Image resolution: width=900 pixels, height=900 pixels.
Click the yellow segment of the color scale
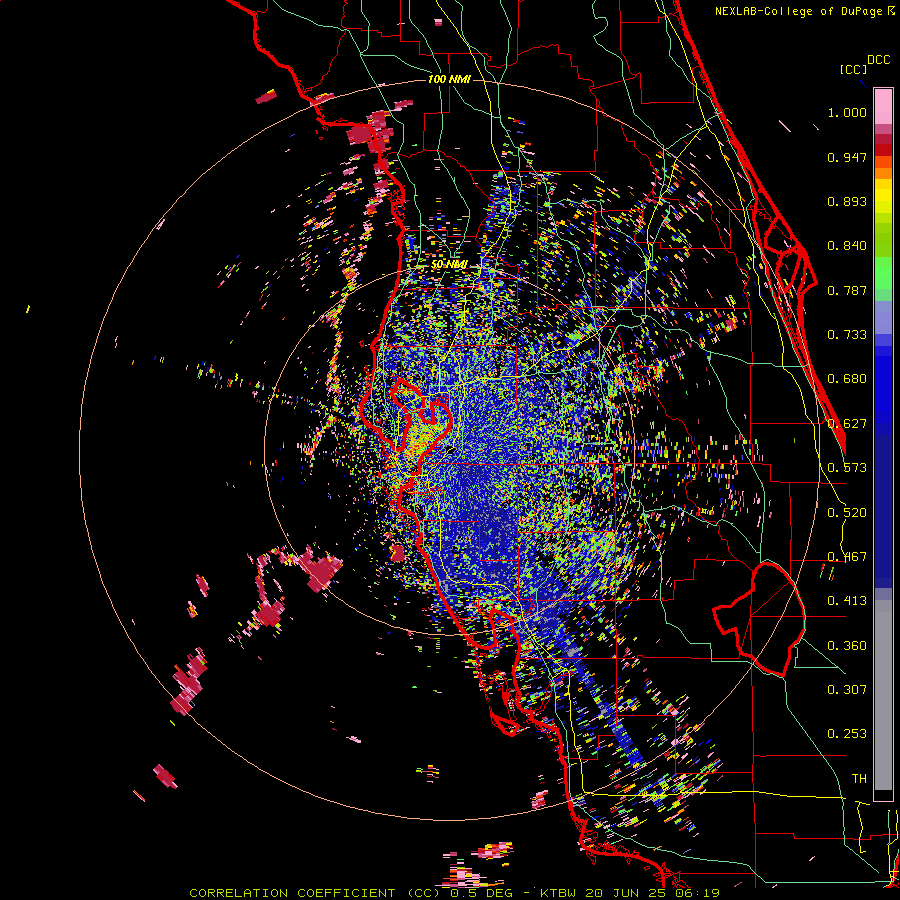[x=883, y=196]
